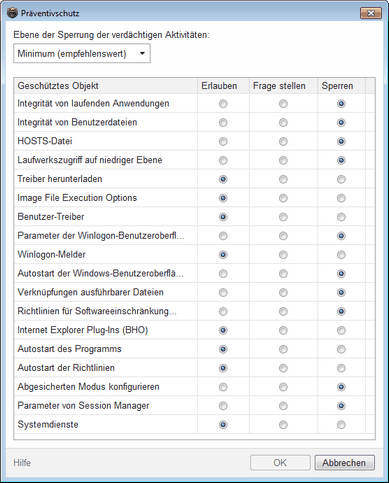Viewport: 389px width, 483px height.
Task: Click the Dr.Web icon in title bar
Action: click(12, 13)
